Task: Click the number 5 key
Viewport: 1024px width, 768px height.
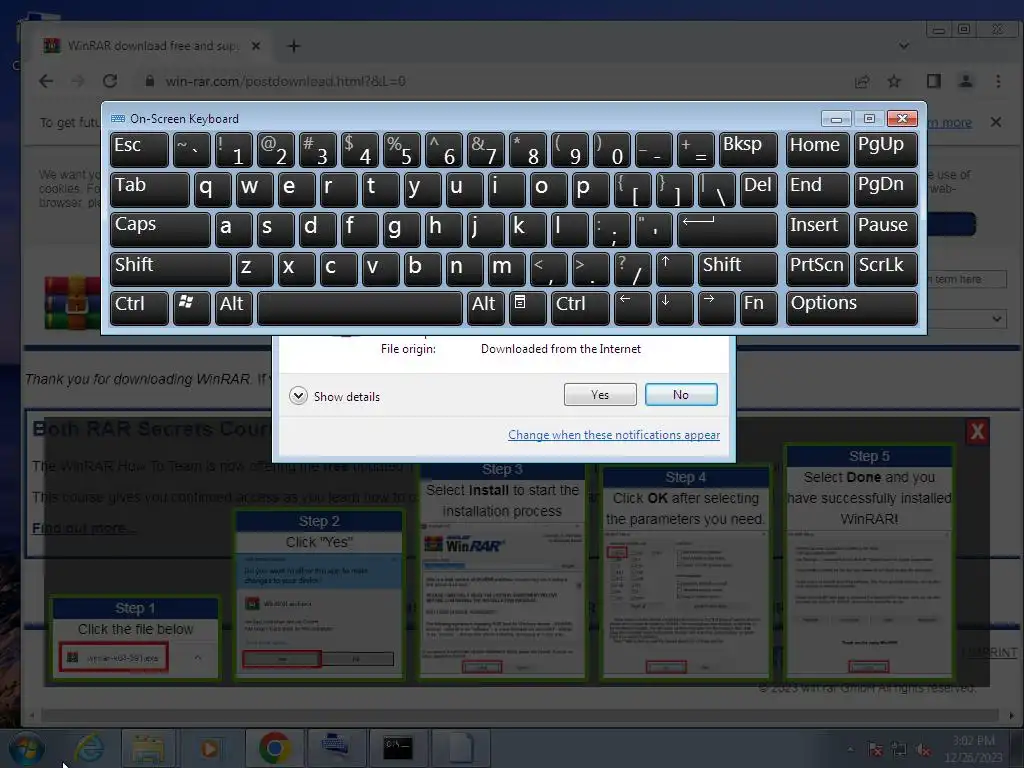Action: (x=401, y=150)
